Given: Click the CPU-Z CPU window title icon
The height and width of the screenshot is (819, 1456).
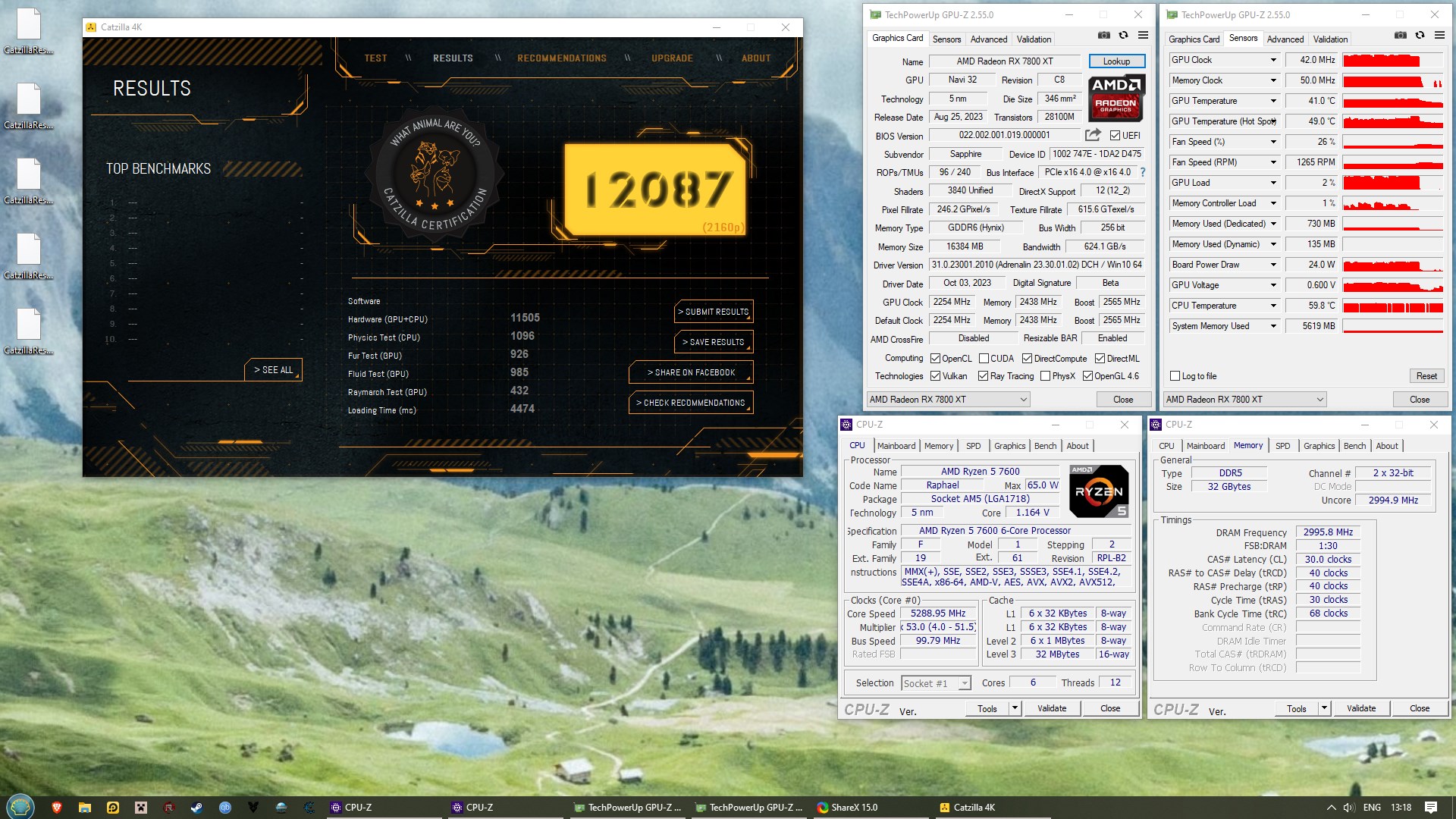Looking at the screenshot, I should (846, 425).
